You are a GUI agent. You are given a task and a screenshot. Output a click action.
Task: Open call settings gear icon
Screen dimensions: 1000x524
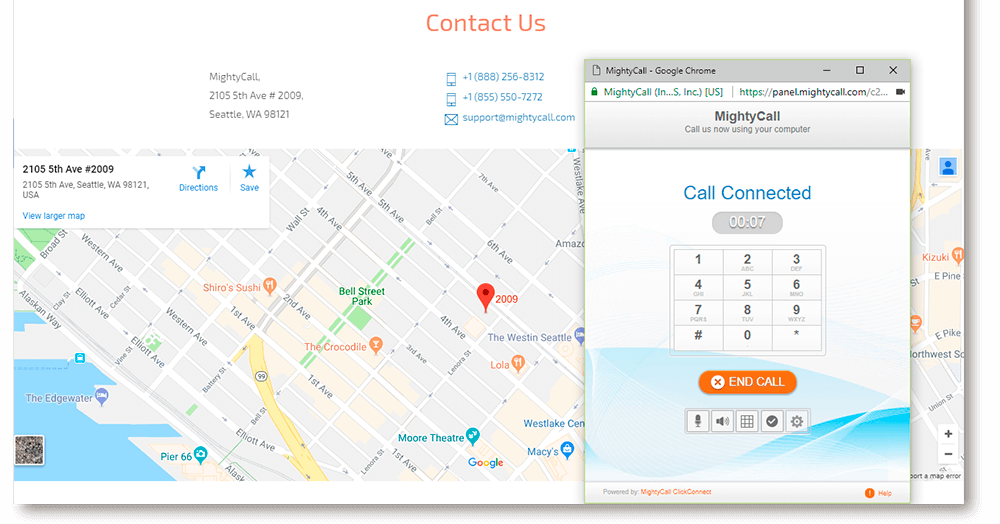797,421
